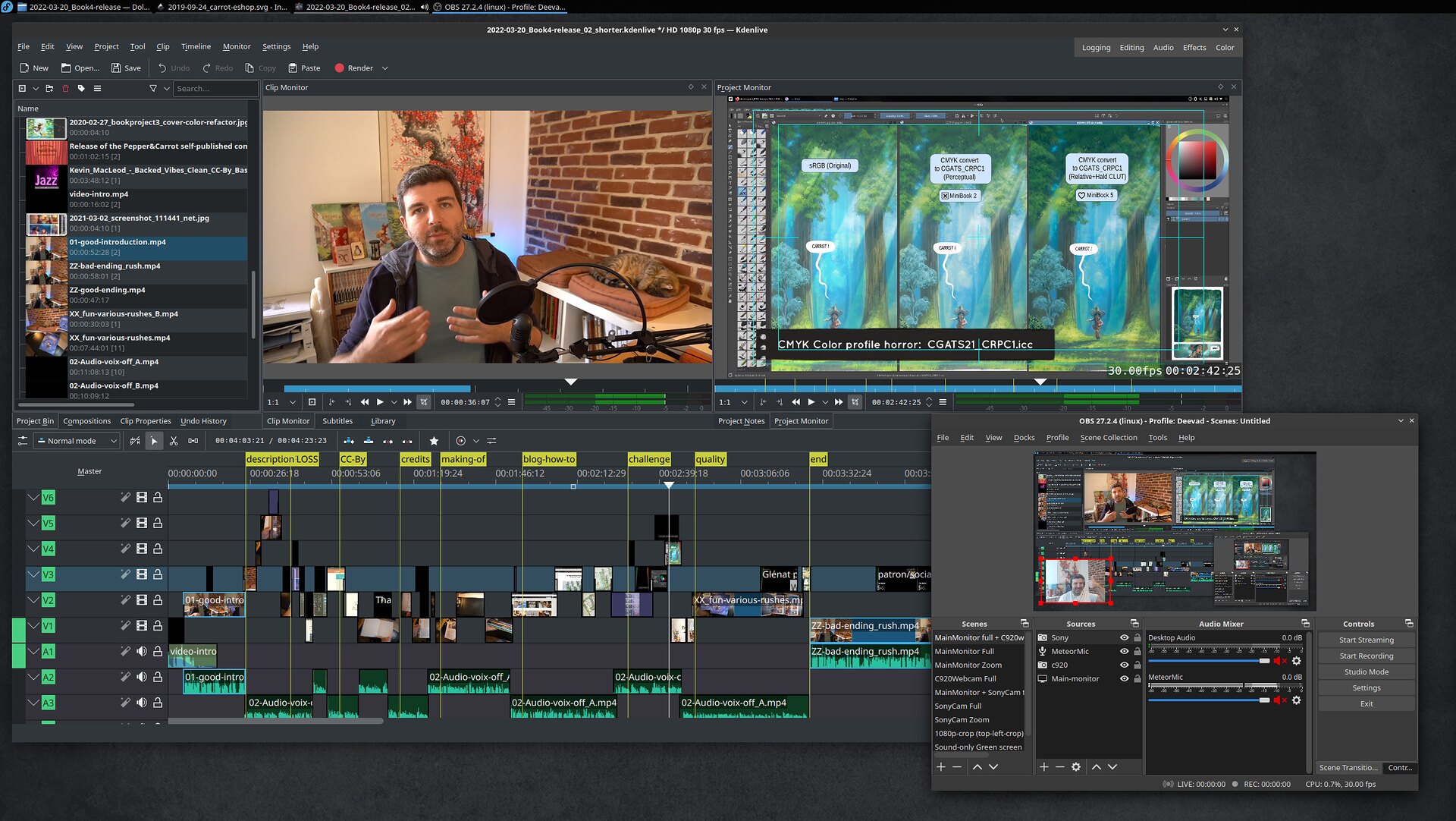This screenshot has height=821, width=1456.
Task: Hide the Sony source with eye icon
Action: click(x=1125, y=638)
